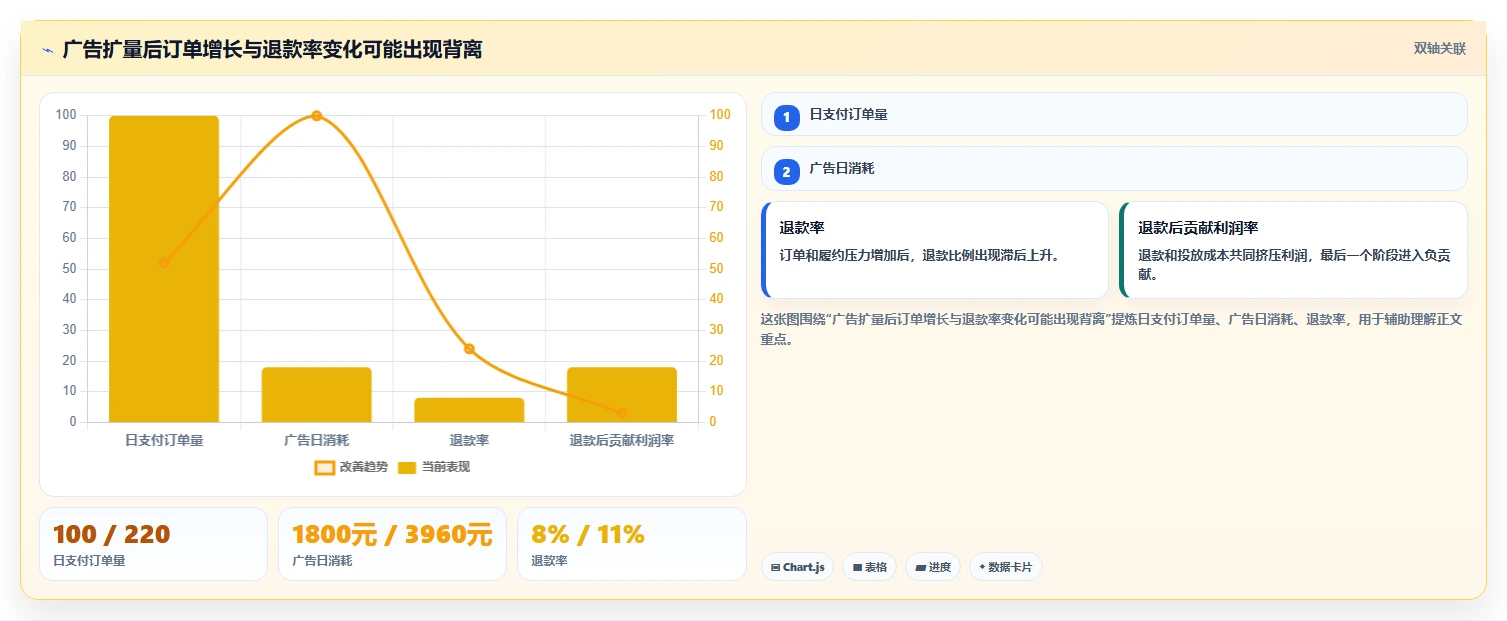Screen dimensions: 1507x621
Task: Click the 当前表现 legend color swatch
Action: [x=407, y=468]
